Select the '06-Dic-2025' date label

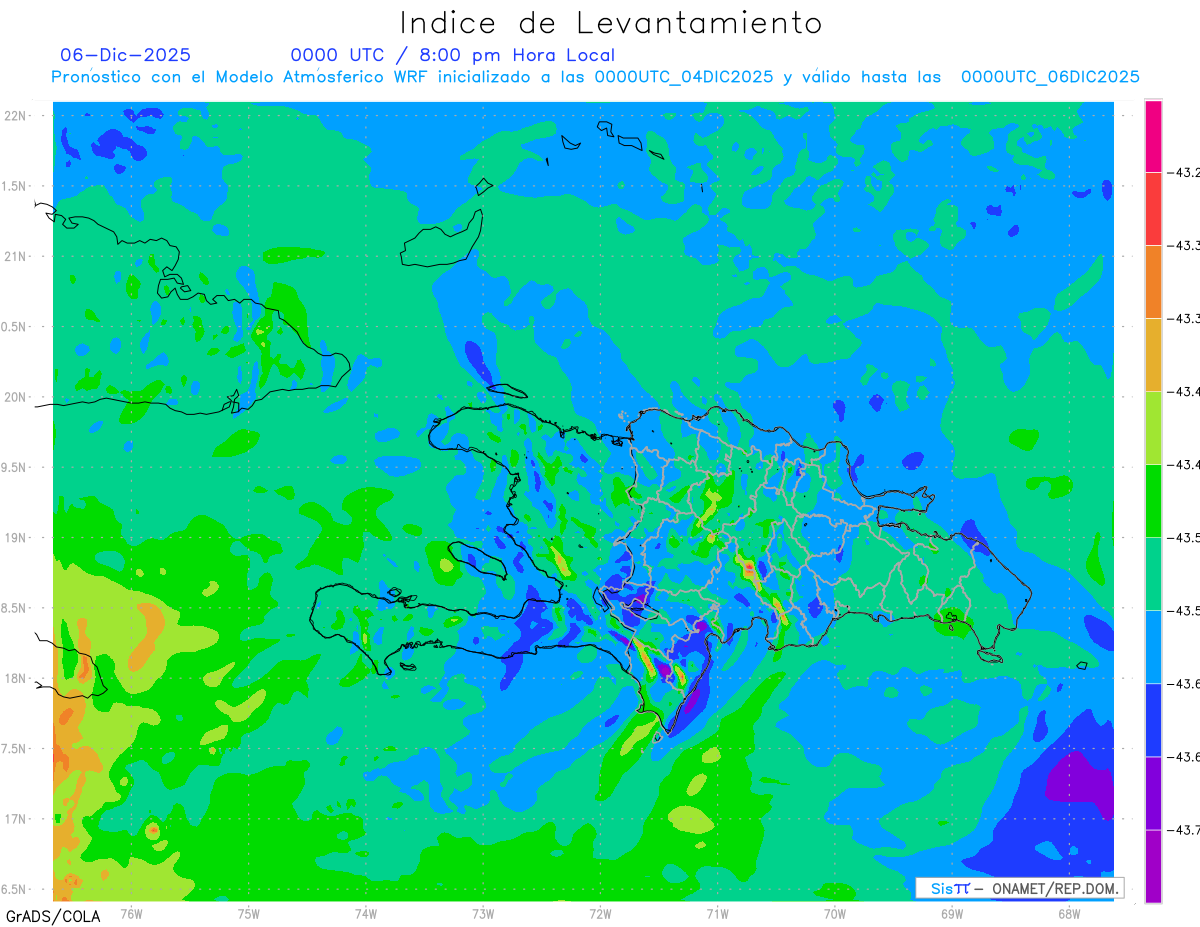click(125, 55)
